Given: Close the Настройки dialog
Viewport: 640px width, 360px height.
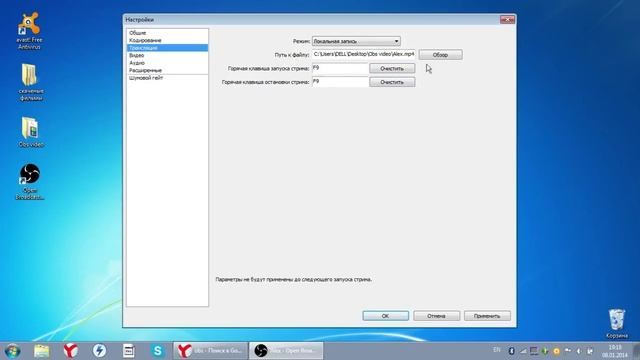Looking at the screenshot, I should click(507, 20).
